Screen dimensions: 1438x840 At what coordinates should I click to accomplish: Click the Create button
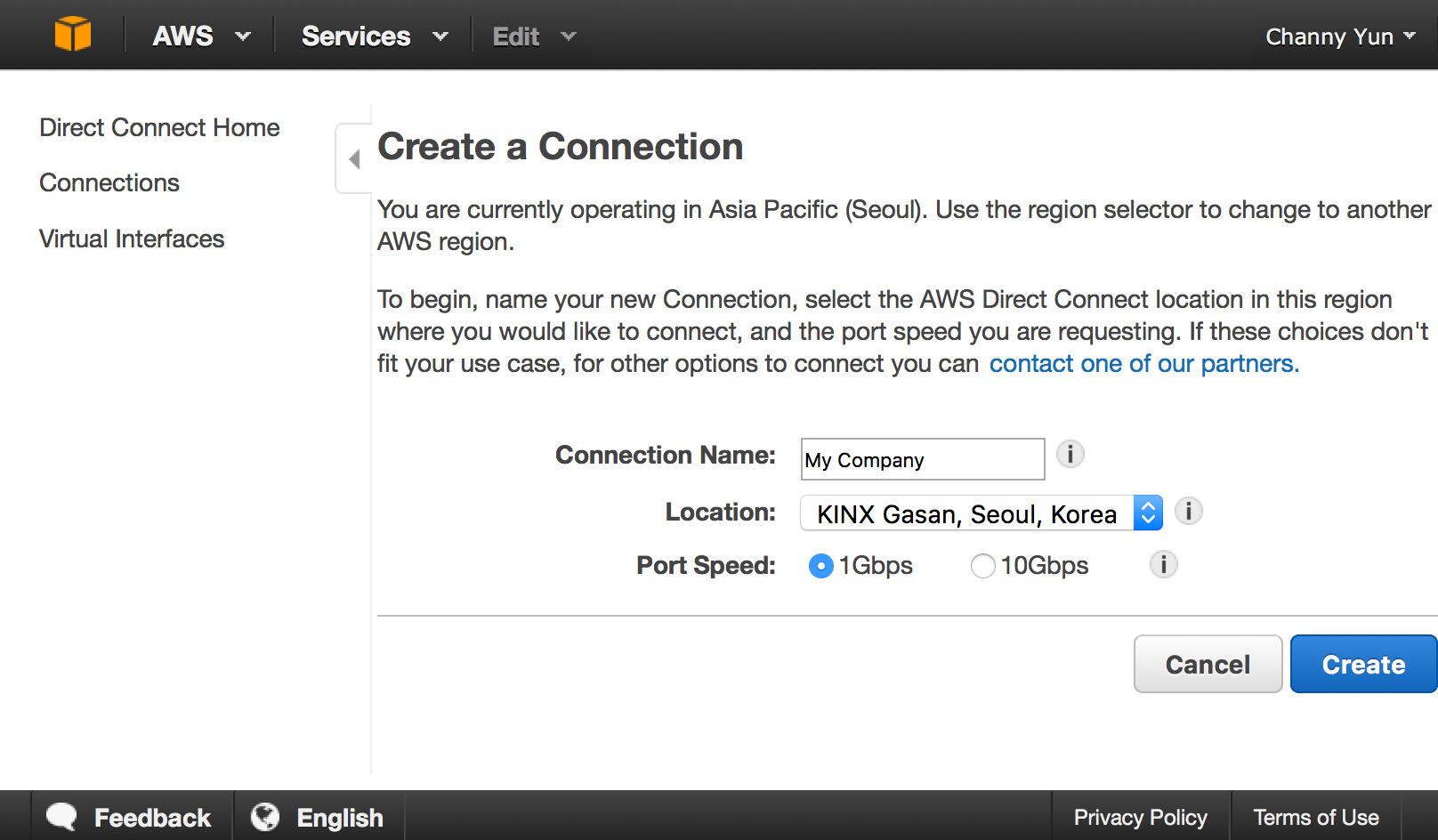click(x=1363, y=664)
